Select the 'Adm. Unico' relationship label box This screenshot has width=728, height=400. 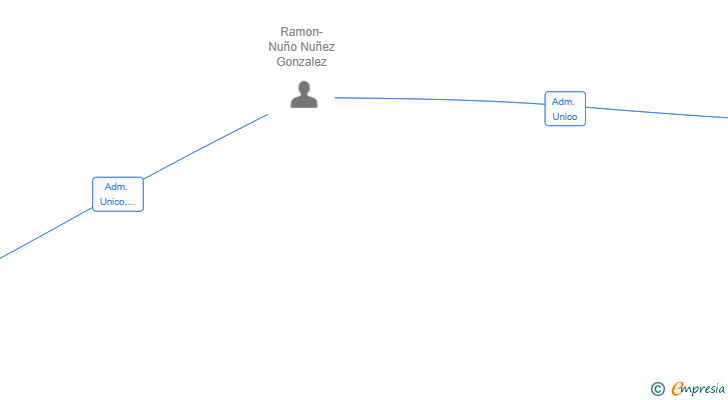coord(565,109)
